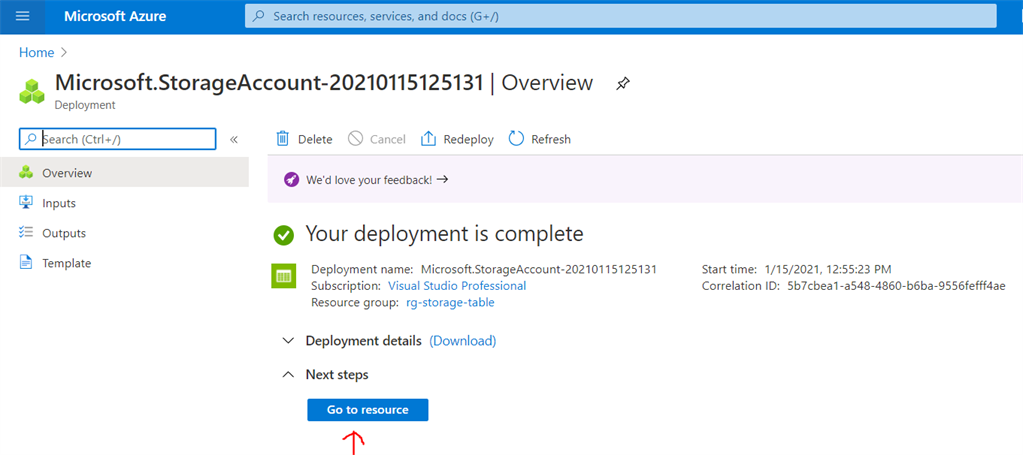Click the feedback rocket icon
1023x455 pixels.
(x=291, y=180)
